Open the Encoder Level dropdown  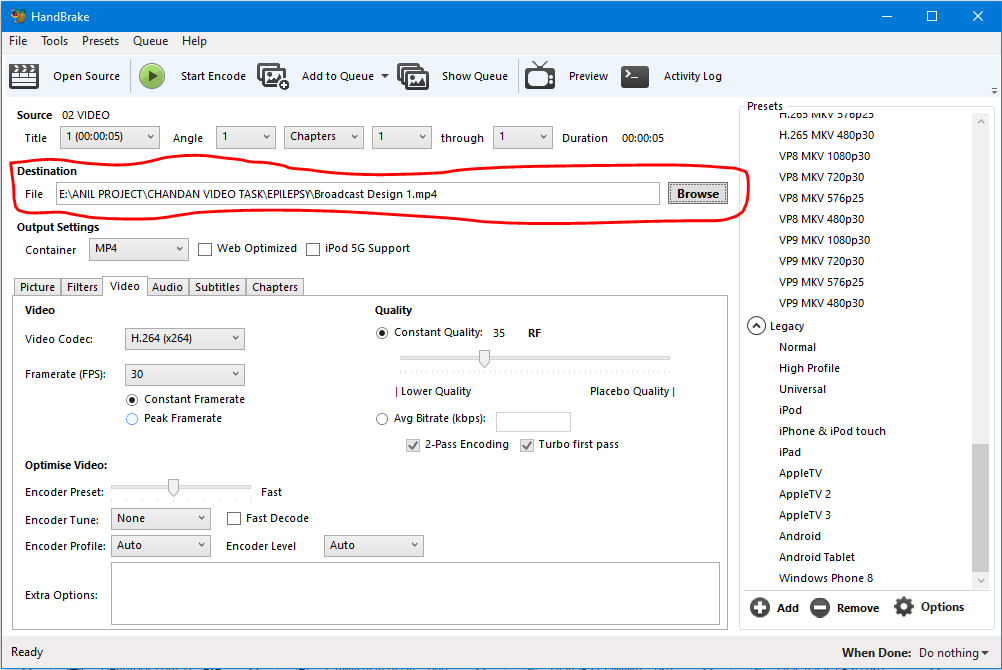(374, 545)
